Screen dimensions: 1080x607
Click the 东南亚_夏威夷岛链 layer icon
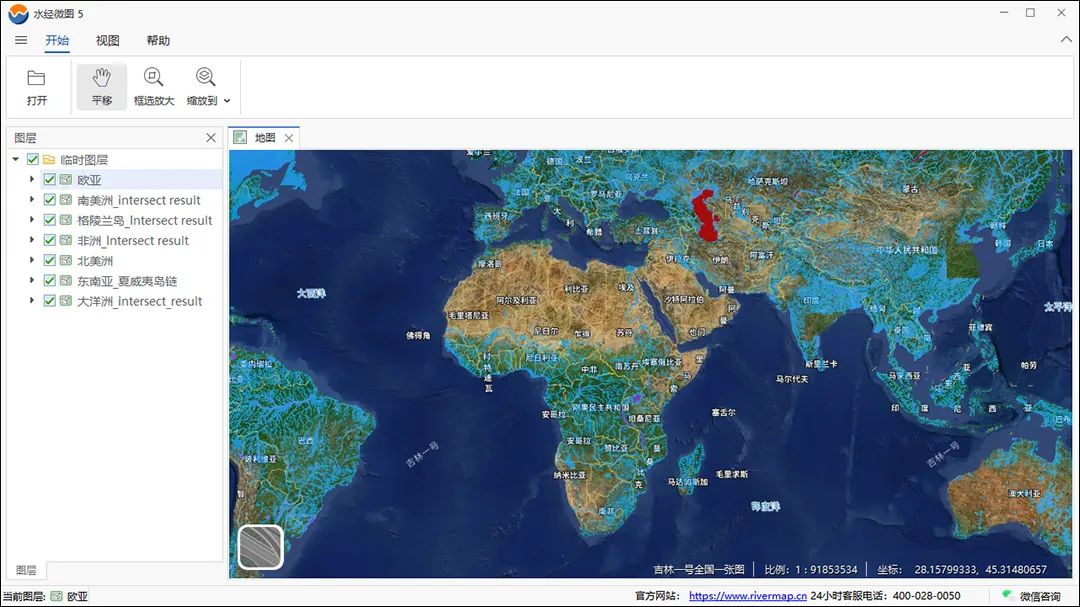(66, 280)
